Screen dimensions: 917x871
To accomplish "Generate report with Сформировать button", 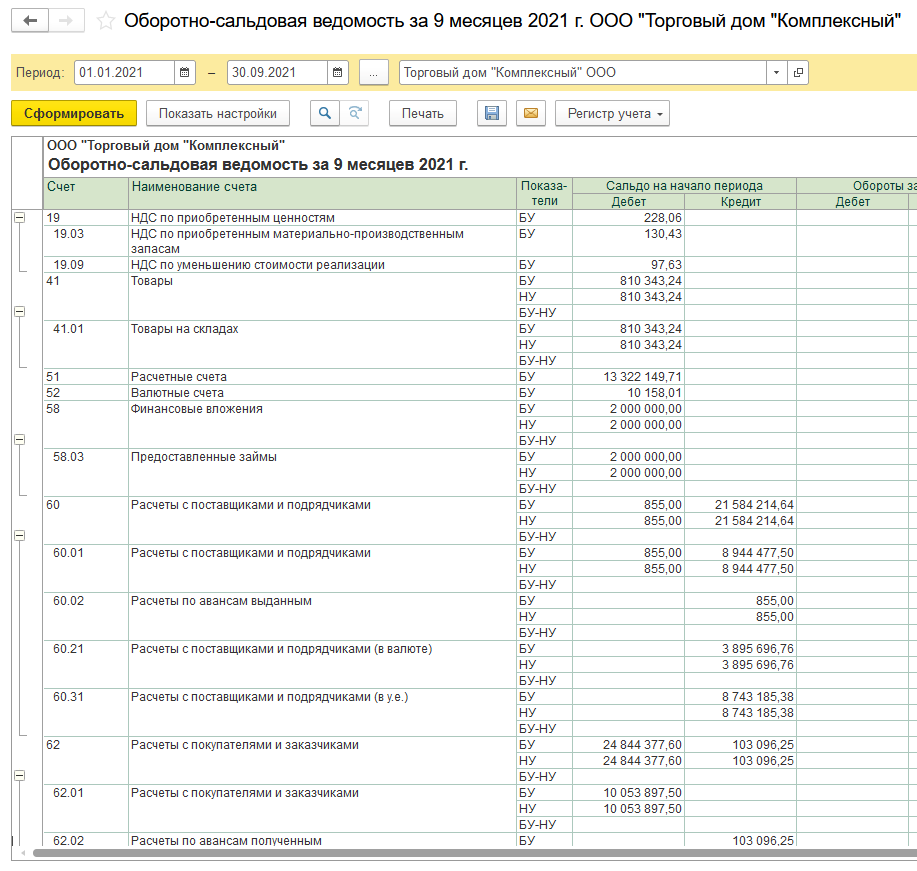I will [74, 114].
